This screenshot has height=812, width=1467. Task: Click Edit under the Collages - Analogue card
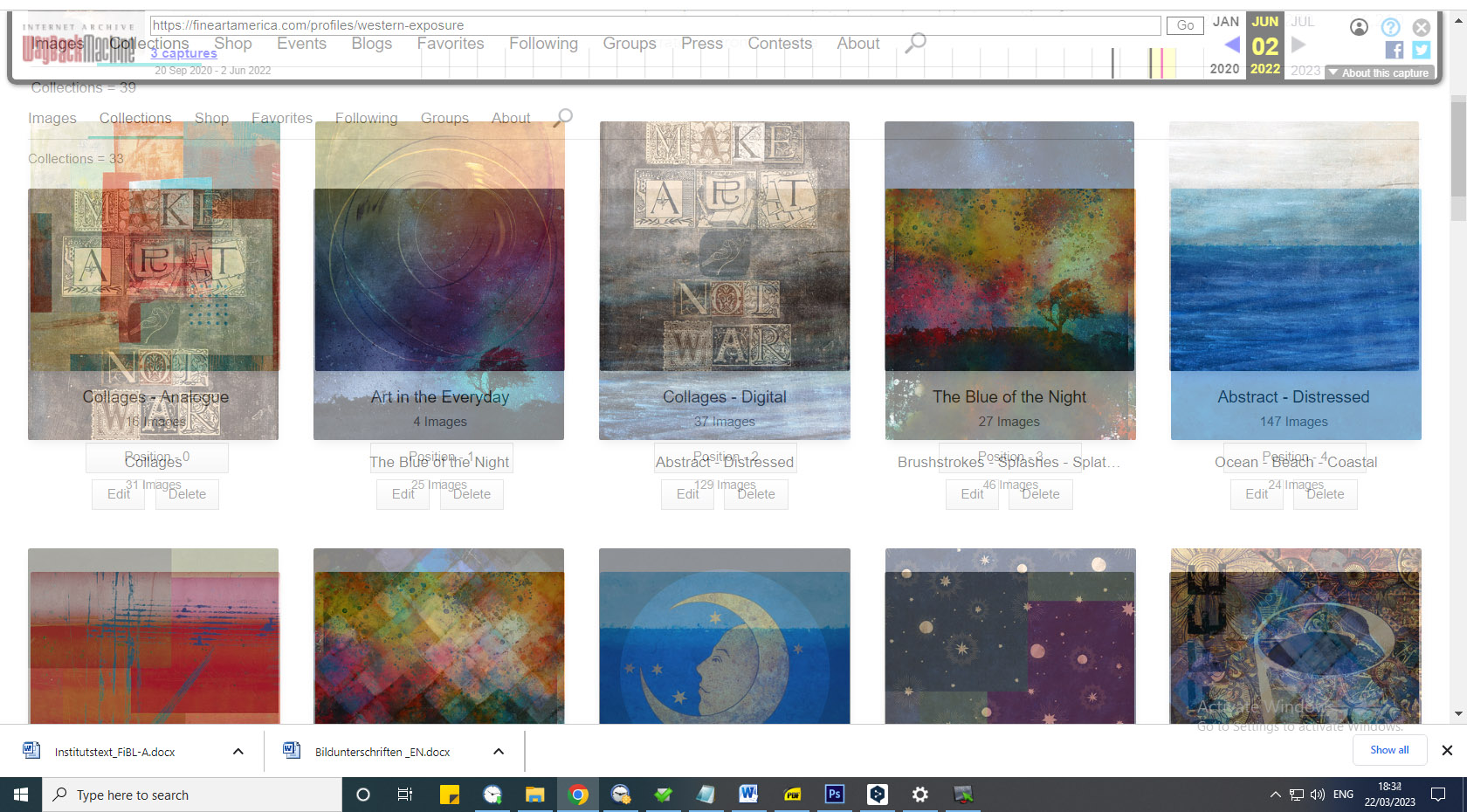point(119,494)
